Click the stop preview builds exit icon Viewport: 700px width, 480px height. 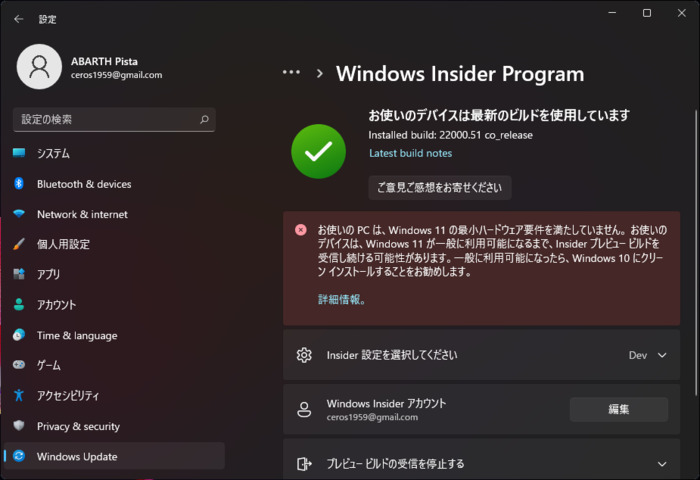(304, 463)
